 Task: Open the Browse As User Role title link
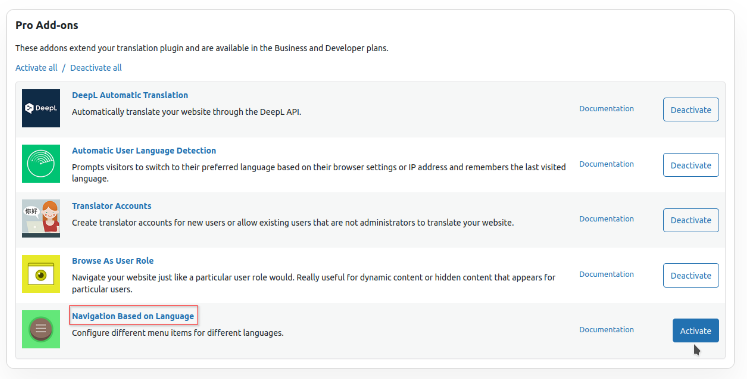click(x=113, y=261)
